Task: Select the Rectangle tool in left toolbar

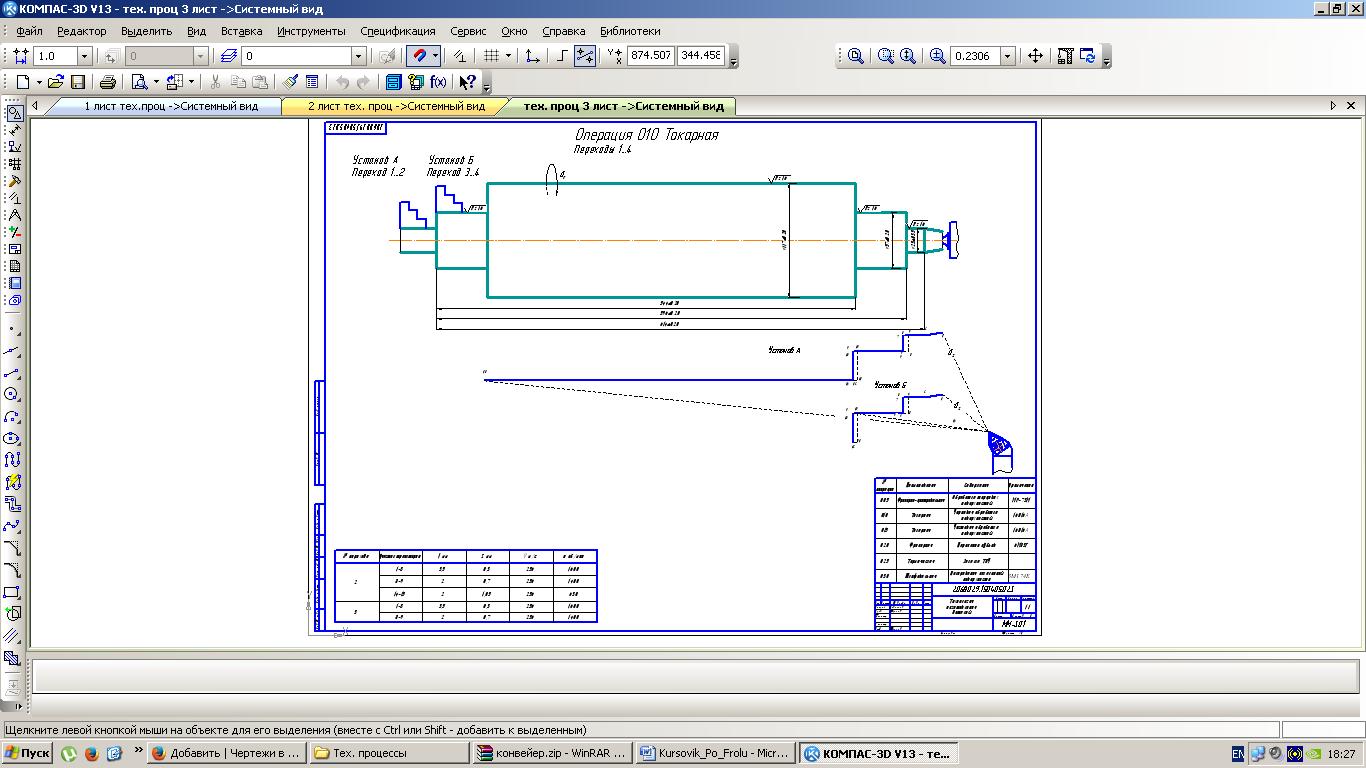Action: pyautogui.click(x=13, y=593)
